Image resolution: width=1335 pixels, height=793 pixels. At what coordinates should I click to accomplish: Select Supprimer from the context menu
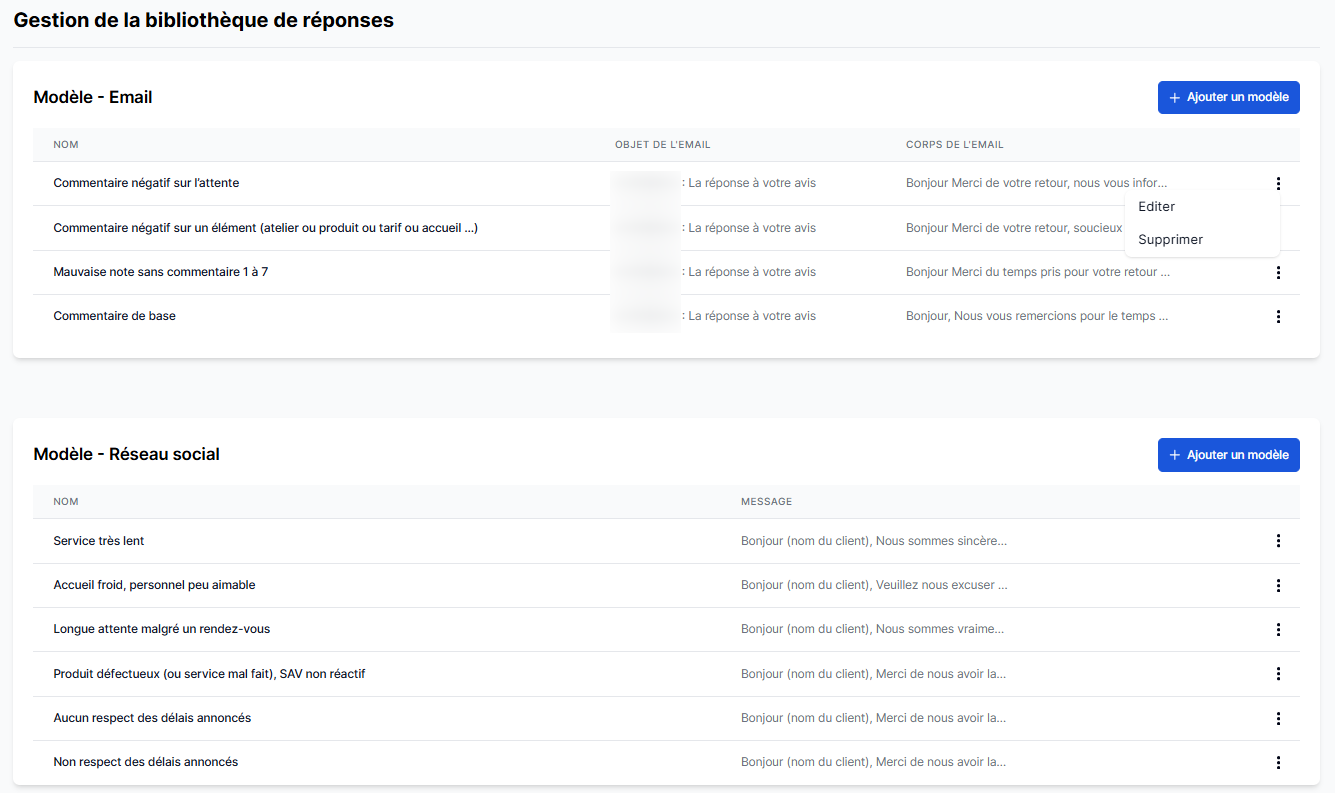point(1170,240)
